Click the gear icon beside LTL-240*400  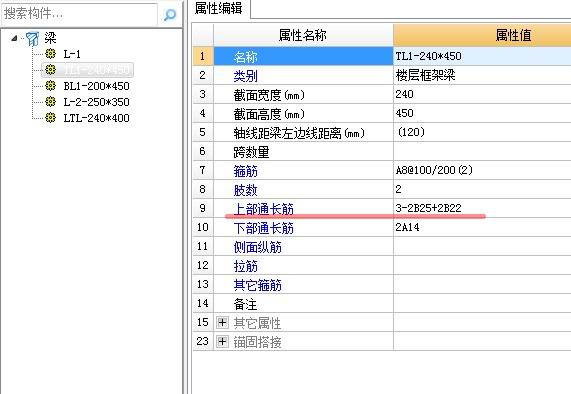tap(50, 117)
